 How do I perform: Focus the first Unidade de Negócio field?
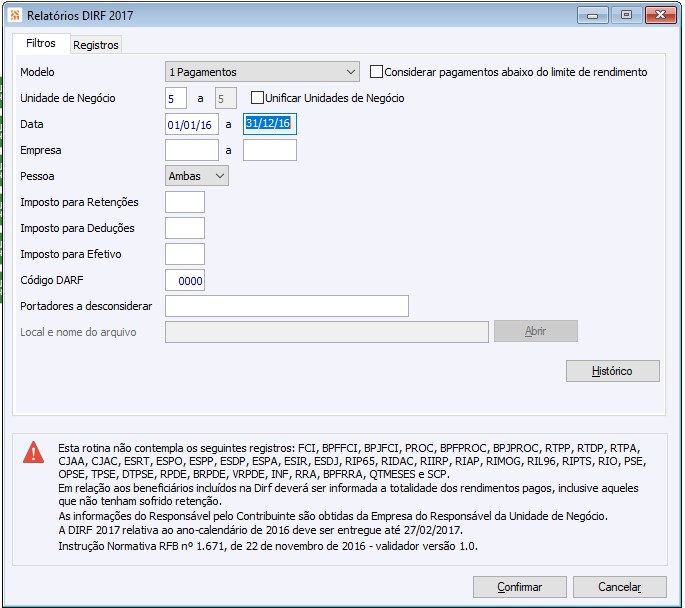[176, 98]
